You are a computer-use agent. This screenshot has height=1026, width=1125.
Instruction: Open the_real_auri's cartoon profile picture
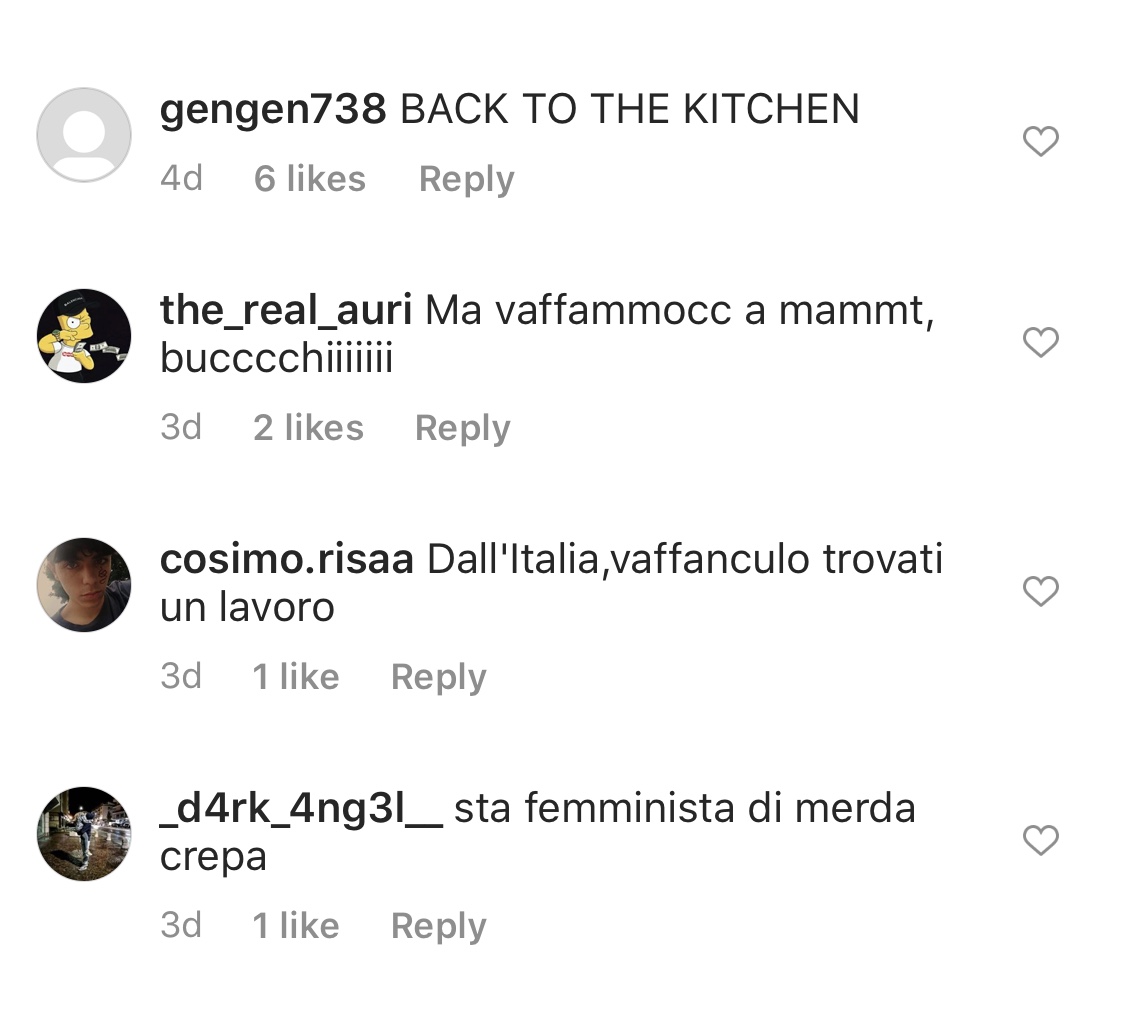[84, 336]
